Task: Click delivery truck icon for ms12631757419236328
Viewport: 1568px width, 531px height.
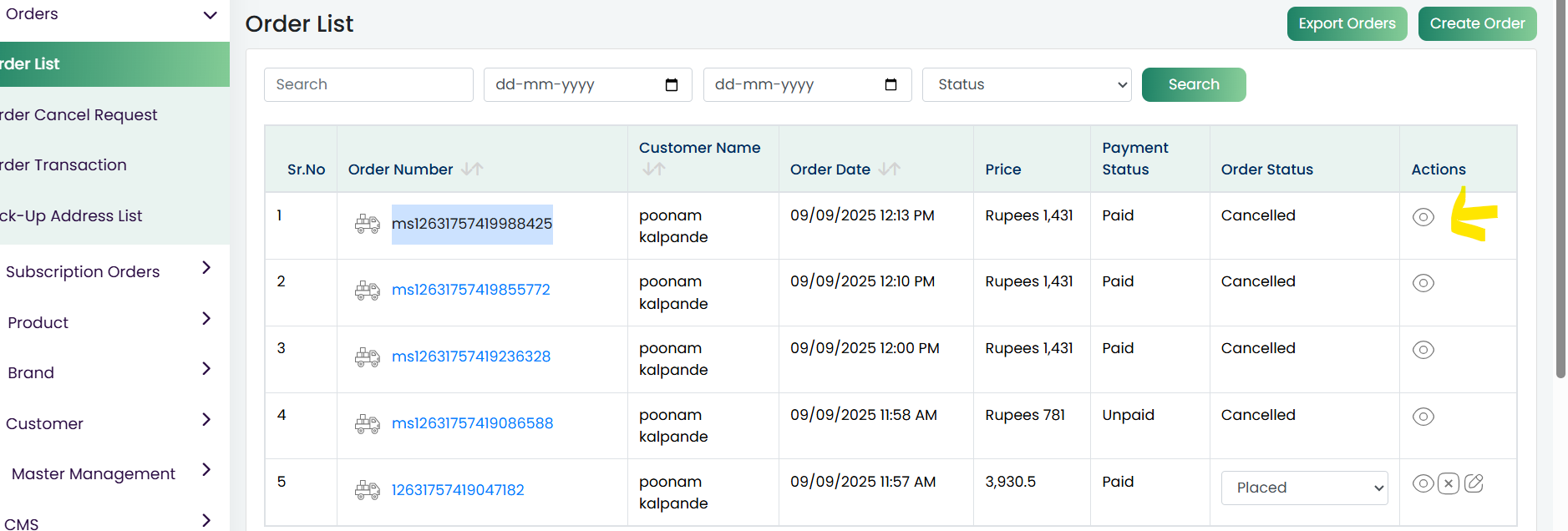Action: (367, 357)
